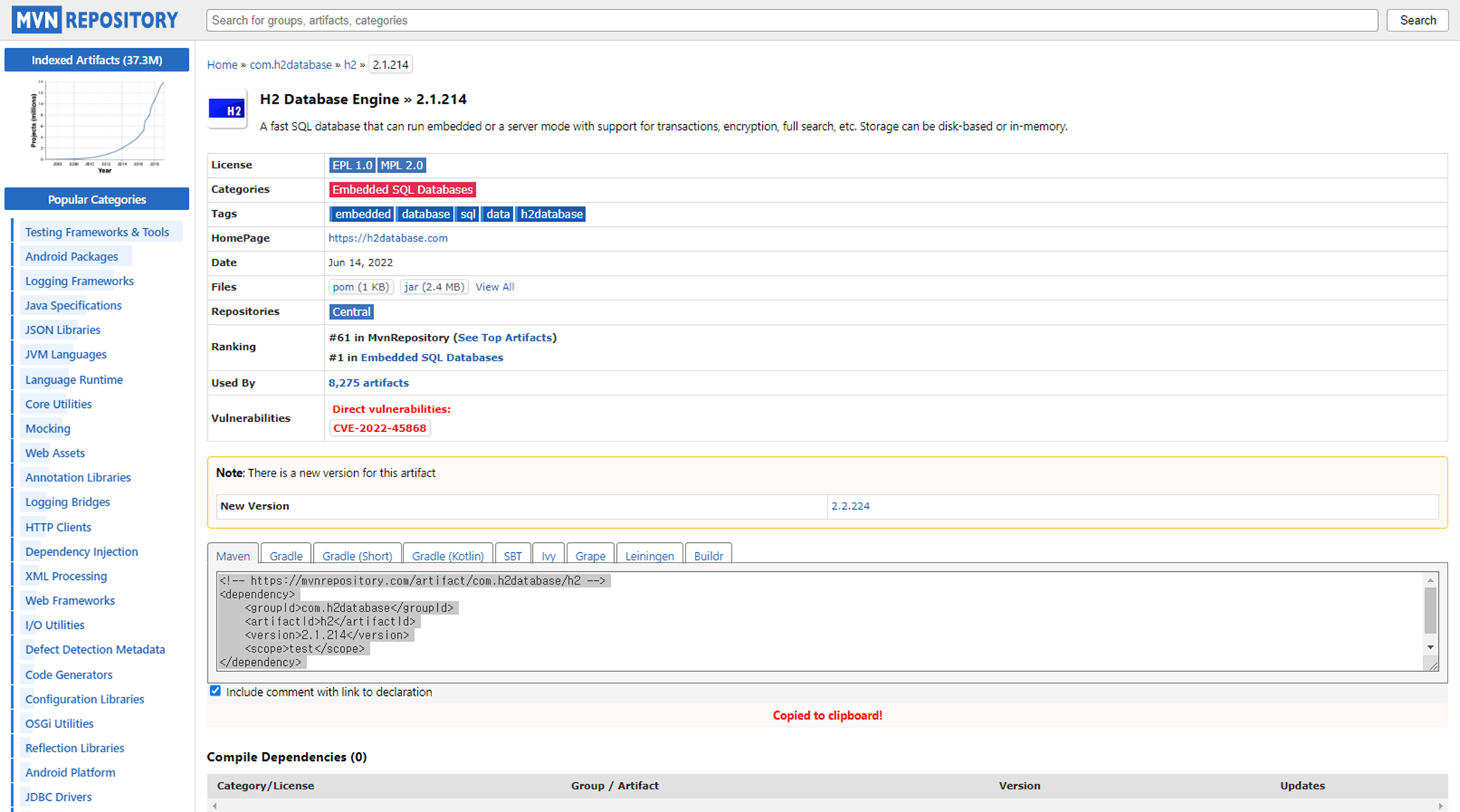Open com.h2database breadcrumb link
This screenshot has width=1460, height=812.
click(291, 64)
